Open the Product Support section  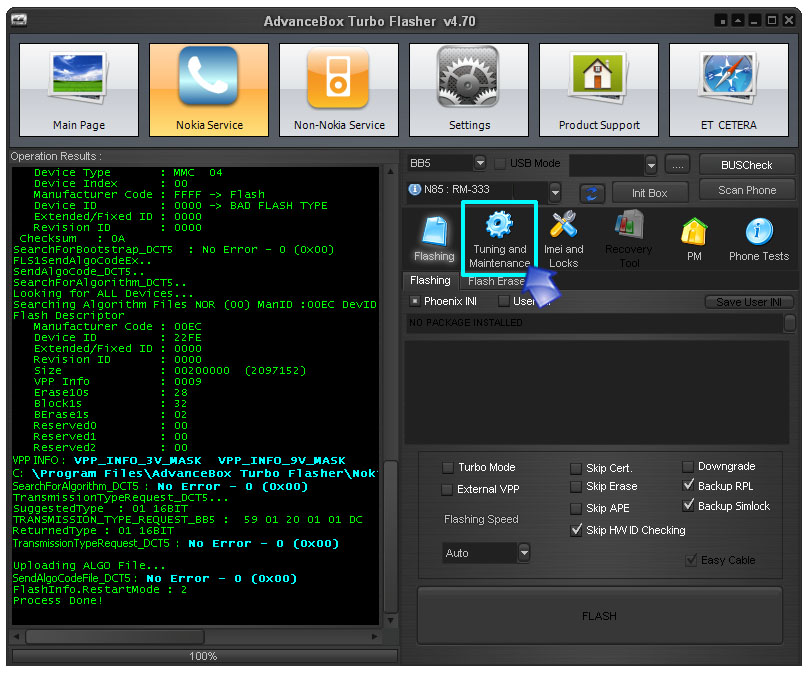click(x=599, y=90)
